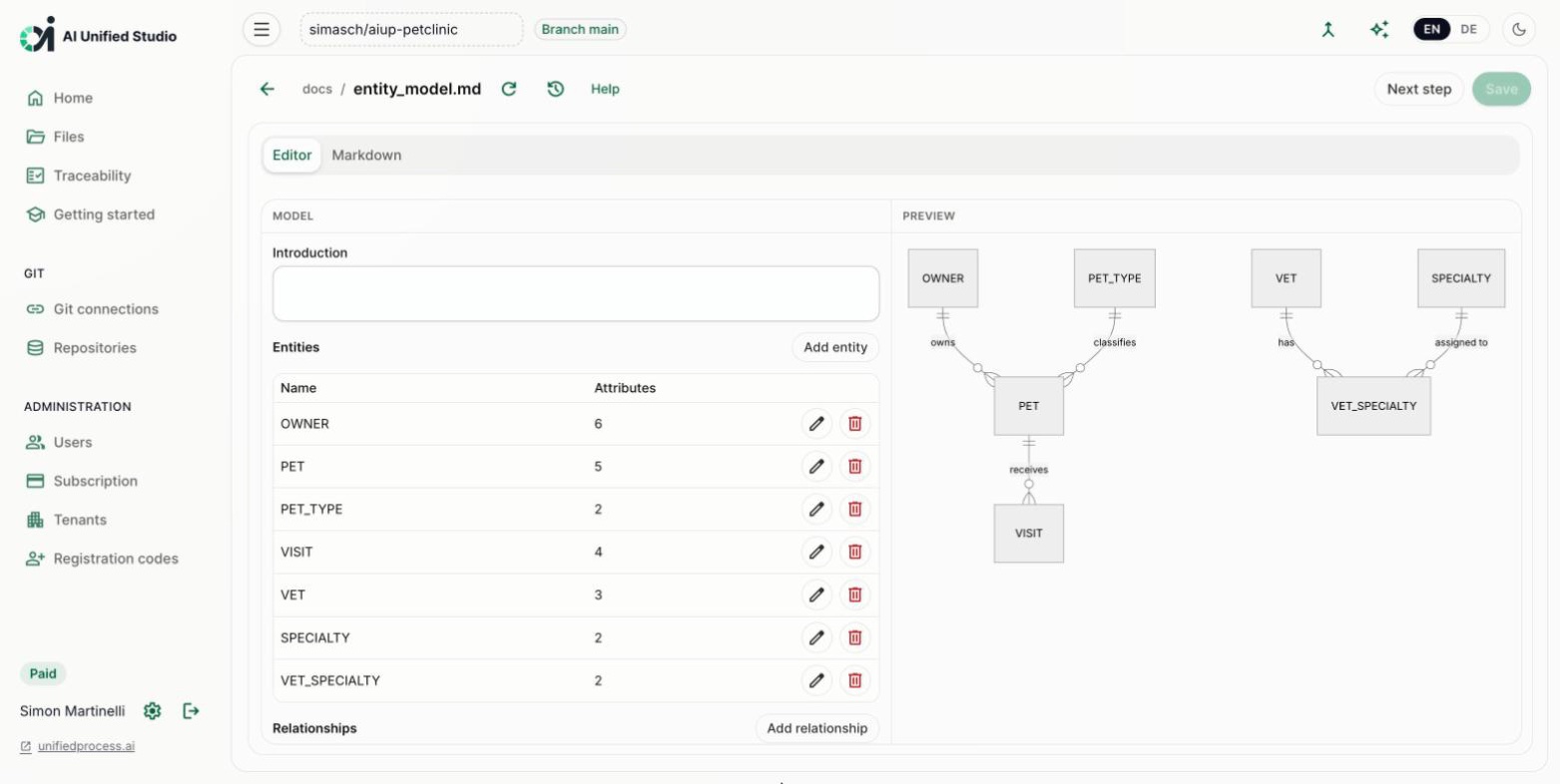Screen dimensions: 1560x784
Task: Delete the OWNER entity
Action: click(854, 424)
